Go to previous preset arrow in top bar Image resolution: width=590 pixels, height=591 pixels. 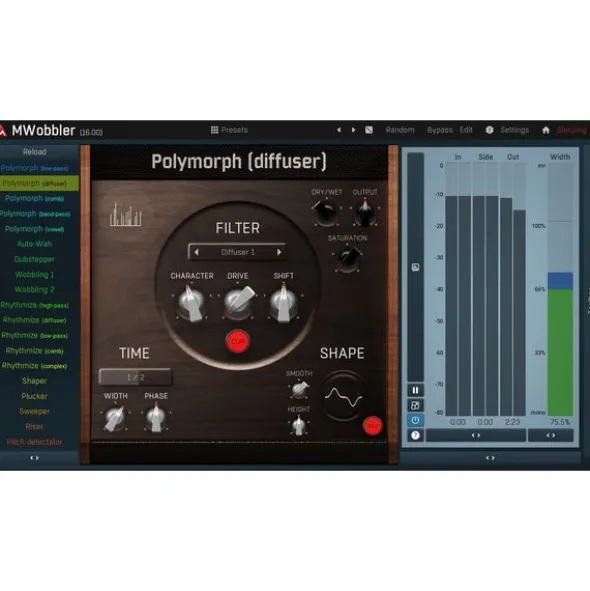339,130
